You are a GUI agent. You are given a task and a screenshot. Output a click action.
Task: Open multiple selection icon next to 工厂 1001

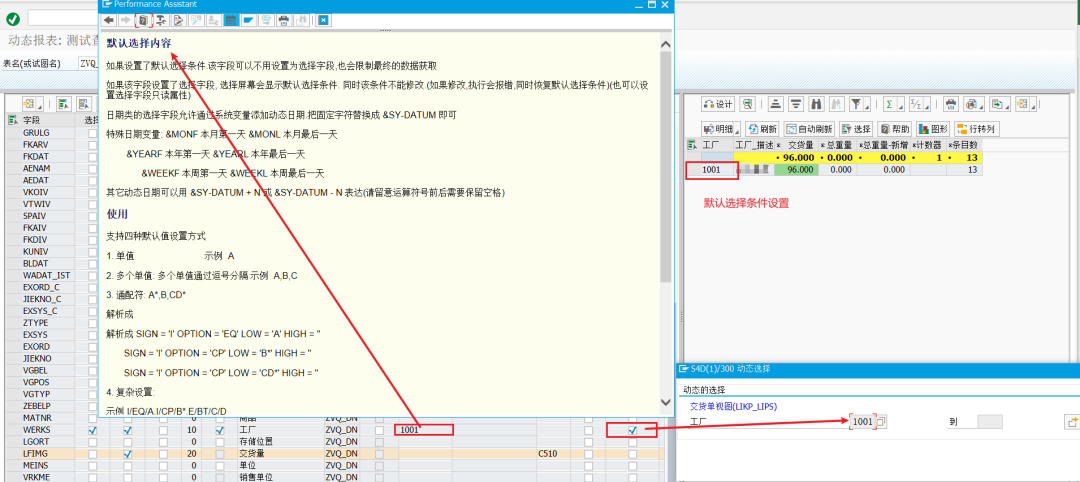click(x=882, y=422)
